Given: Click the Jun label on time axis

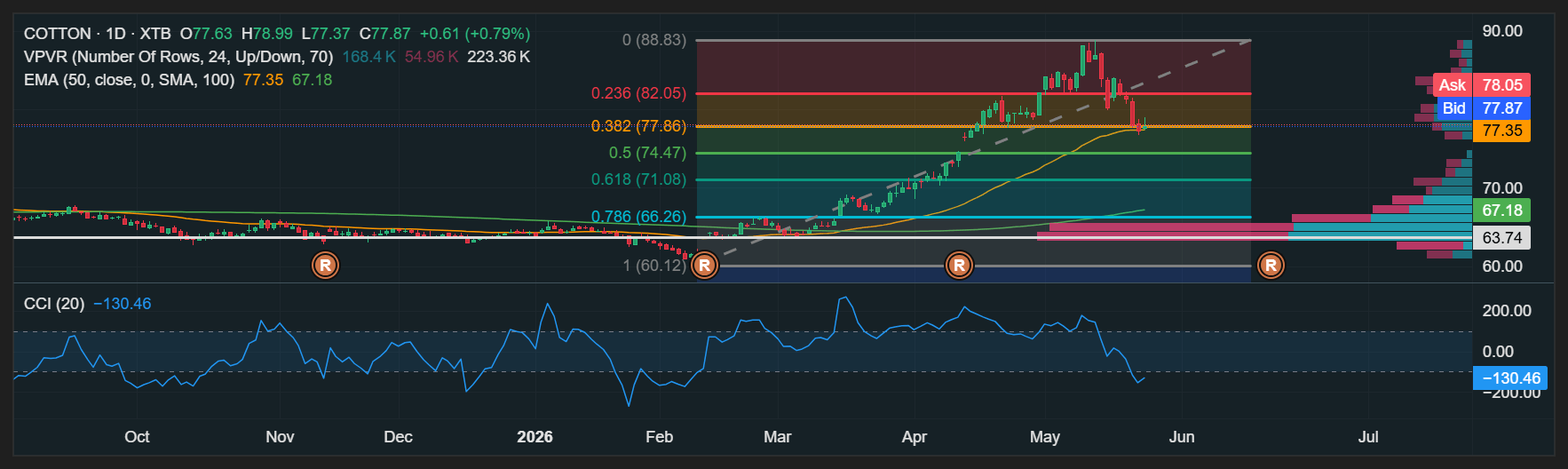Looking at the screenshot, I should (x=1182, y=437).
